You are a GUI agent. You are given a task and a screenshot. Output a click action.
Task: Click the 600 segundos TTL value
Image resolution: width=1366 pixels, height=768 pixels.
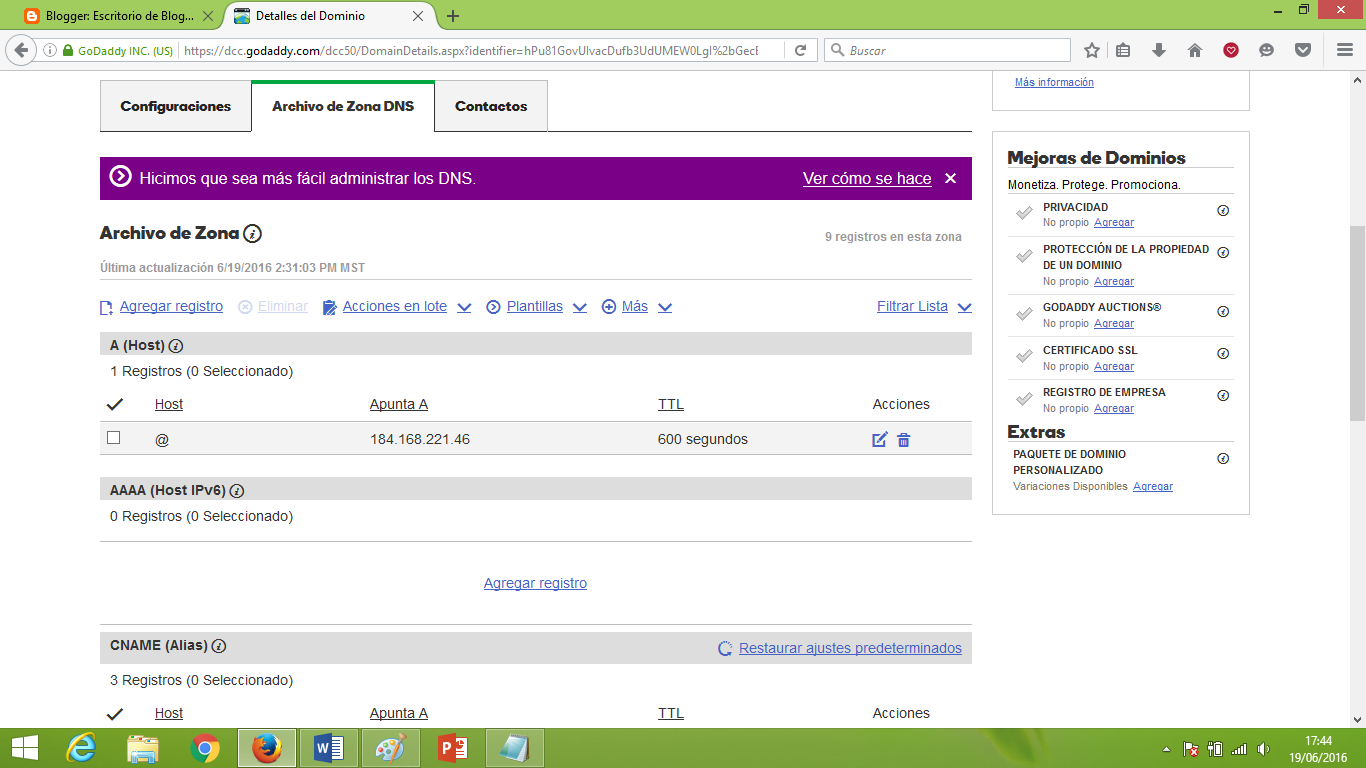[x=703, y=439]
